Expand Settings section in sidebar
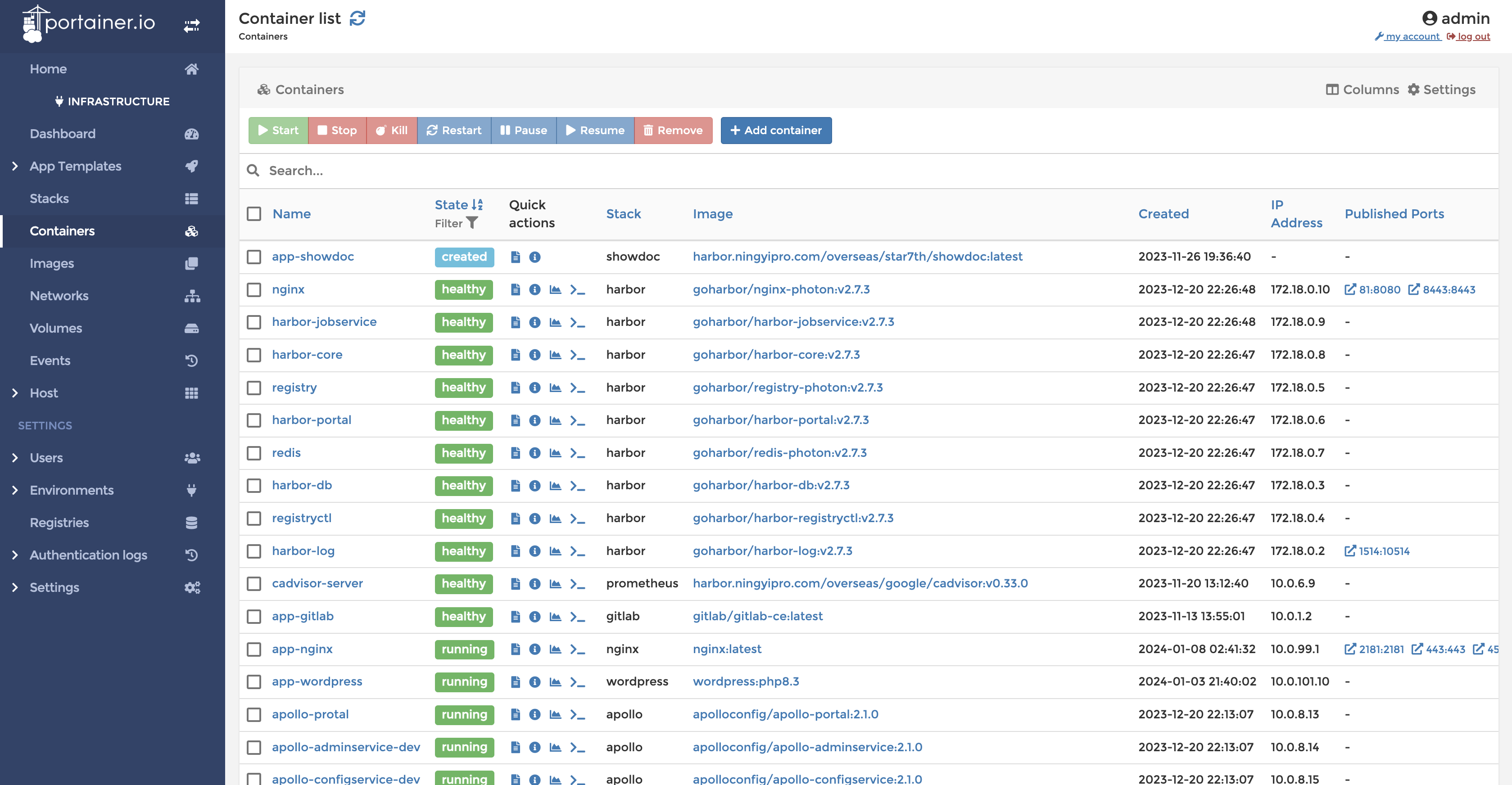 pyautogui.click(x=15, y=587)
